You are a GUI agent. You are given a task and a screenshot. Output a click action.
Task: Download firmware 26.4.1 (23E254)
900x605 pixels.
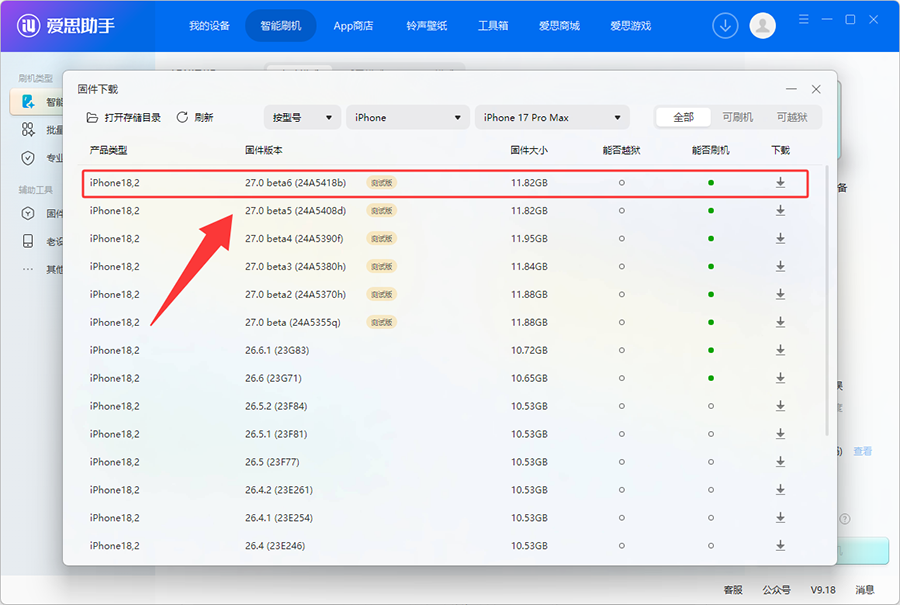click(x=780, y=518)
